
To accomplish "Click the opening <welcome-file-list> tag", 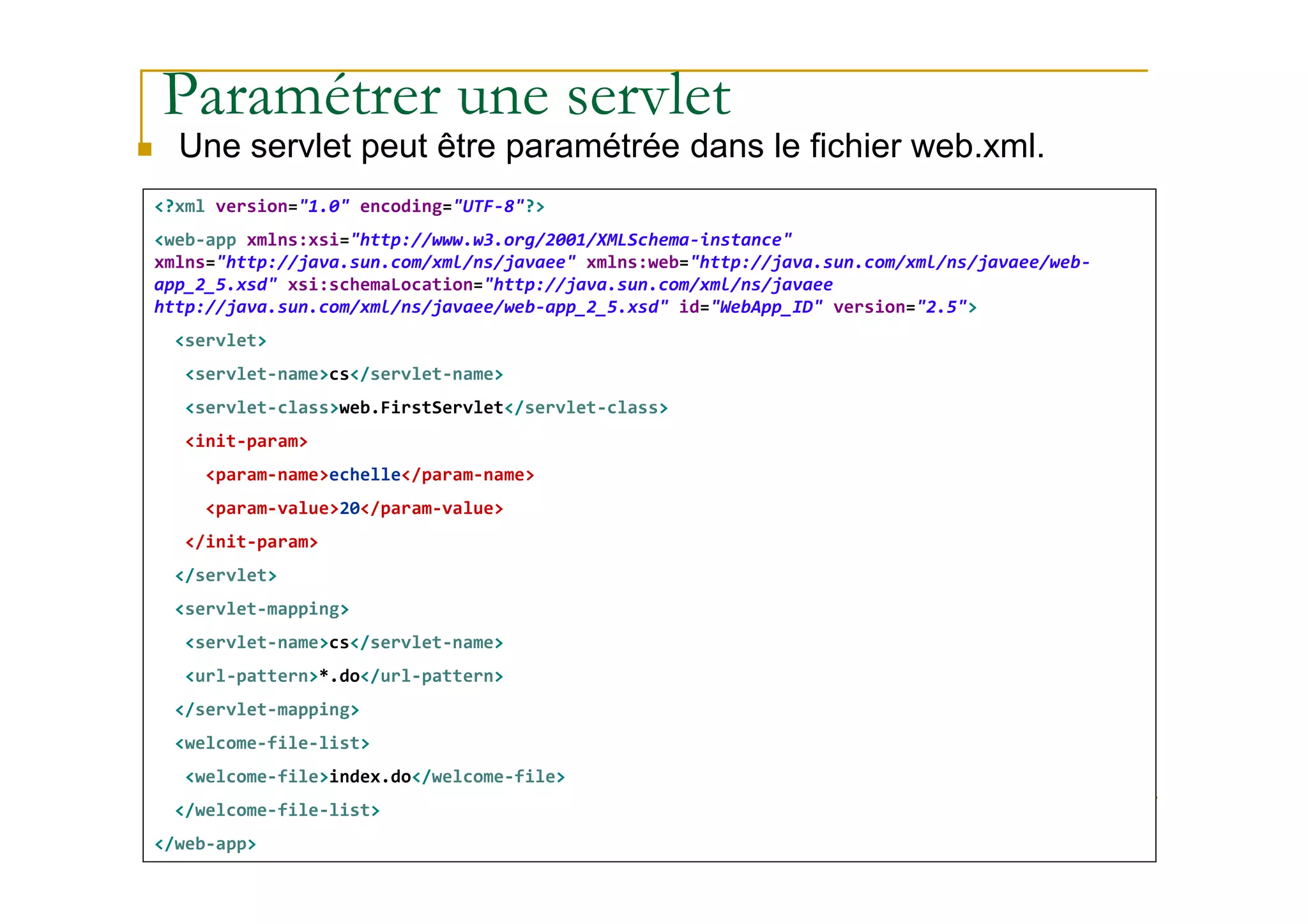I will (272, 743).
